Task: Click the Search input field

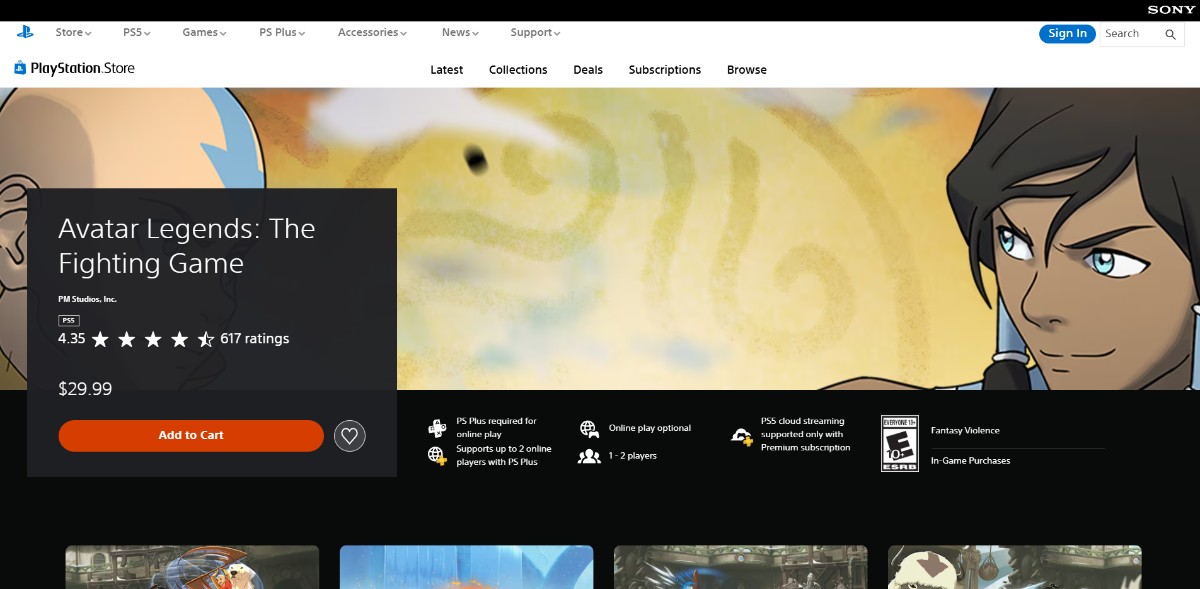Action: coord(1130,34)
